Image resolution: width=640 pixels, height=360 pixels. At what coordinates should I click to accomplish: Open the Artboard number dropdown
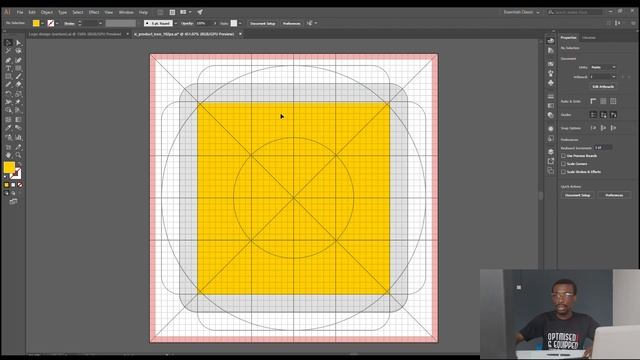click(x=603, y=77)
